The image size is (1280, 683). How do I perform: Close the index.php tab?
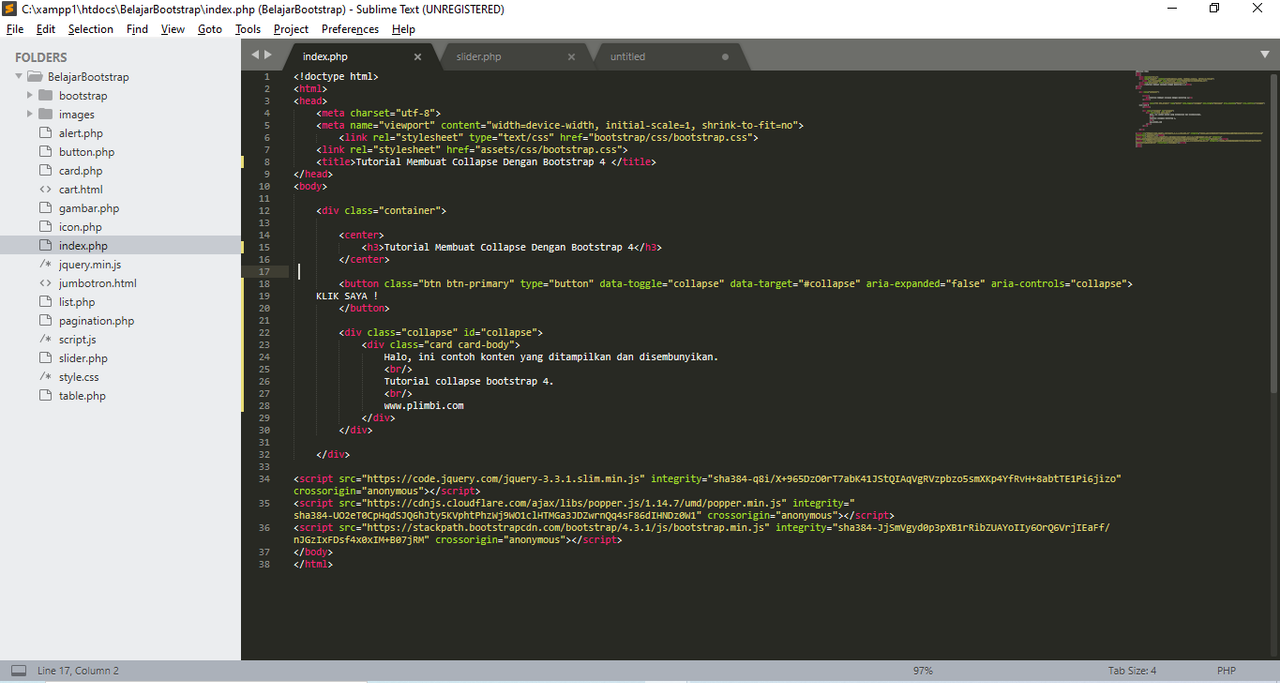point(418,57)
